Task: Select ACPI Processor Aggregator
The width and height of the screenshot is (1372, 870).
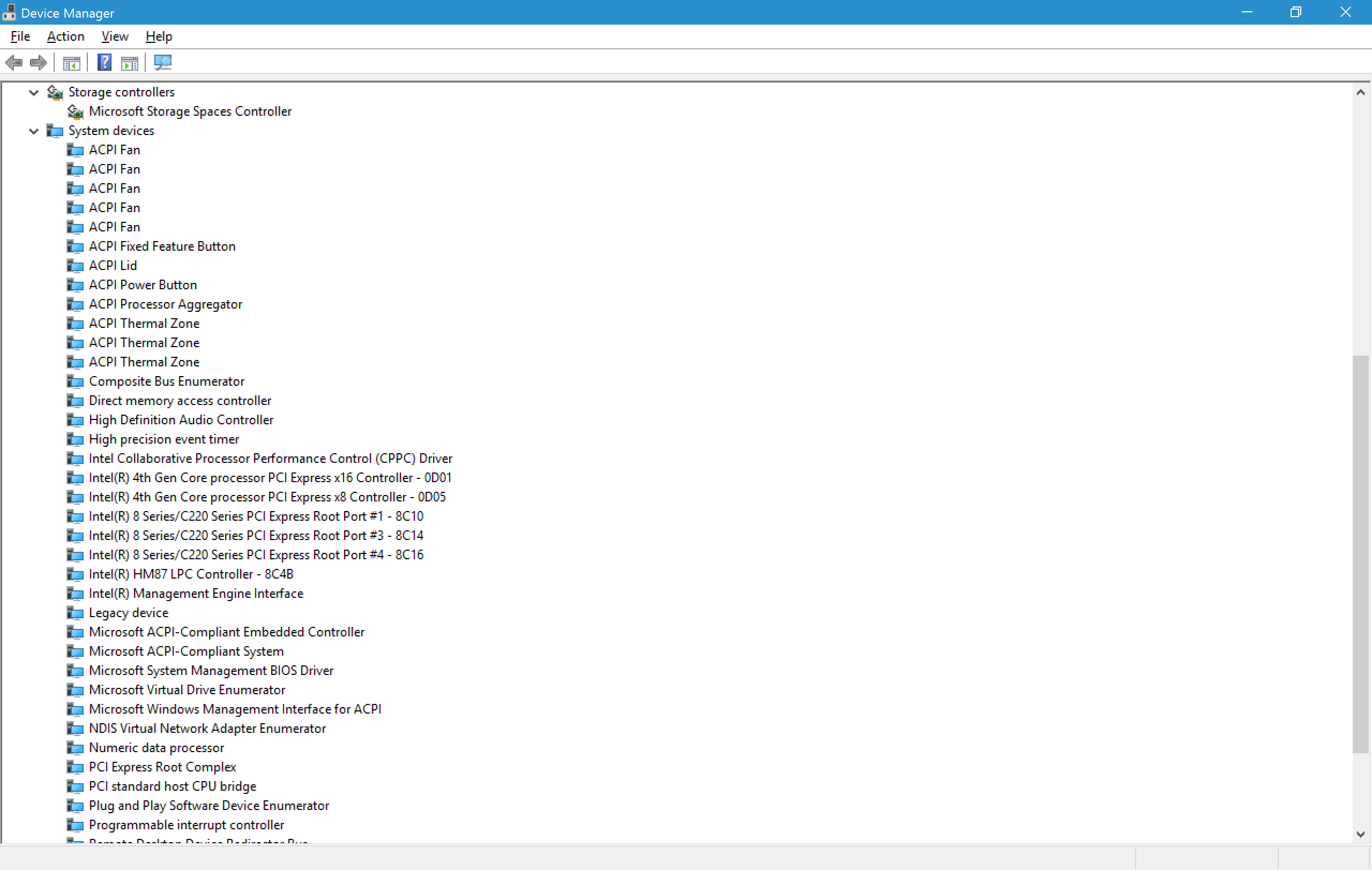Action: [x=166, y=305]
